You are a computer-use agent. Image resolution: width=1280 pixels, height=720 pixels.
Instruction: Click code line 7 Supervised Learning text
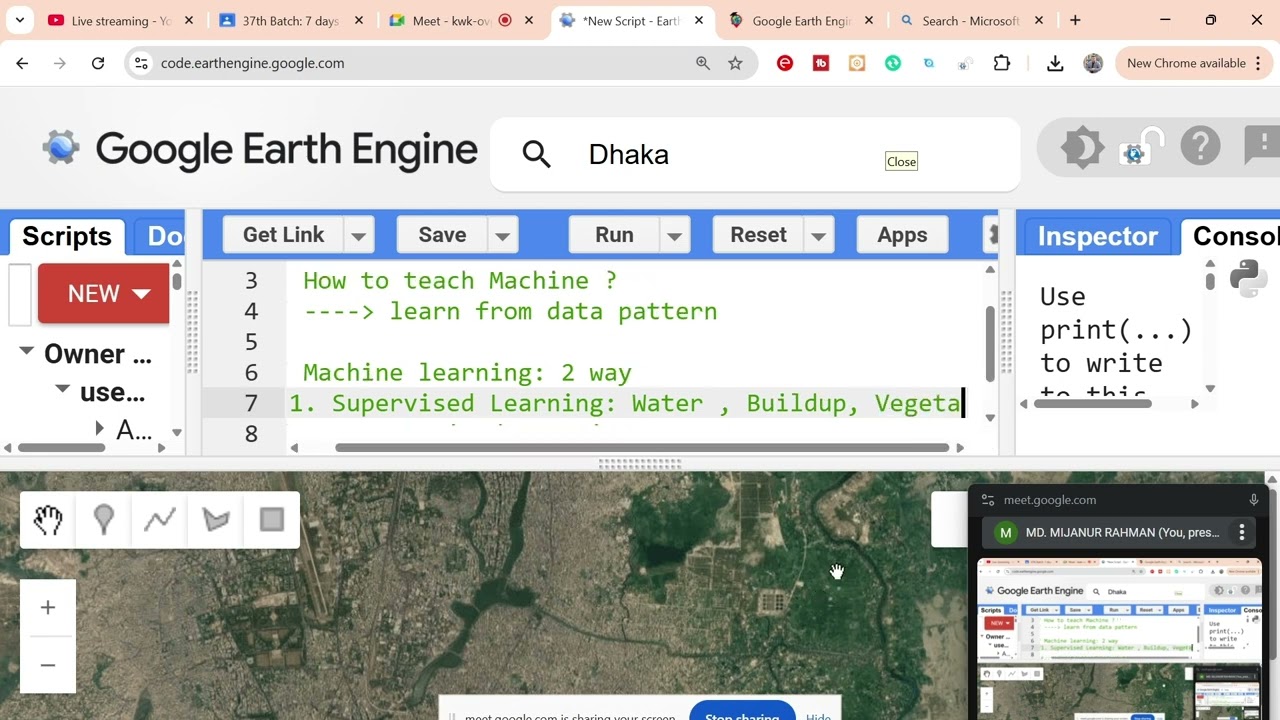click(x=626, y=403)
